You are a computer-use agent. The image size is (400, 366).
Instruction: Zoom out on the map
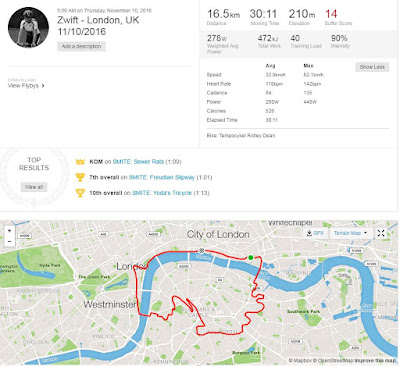pyautogui.click(x=9, y=241)
